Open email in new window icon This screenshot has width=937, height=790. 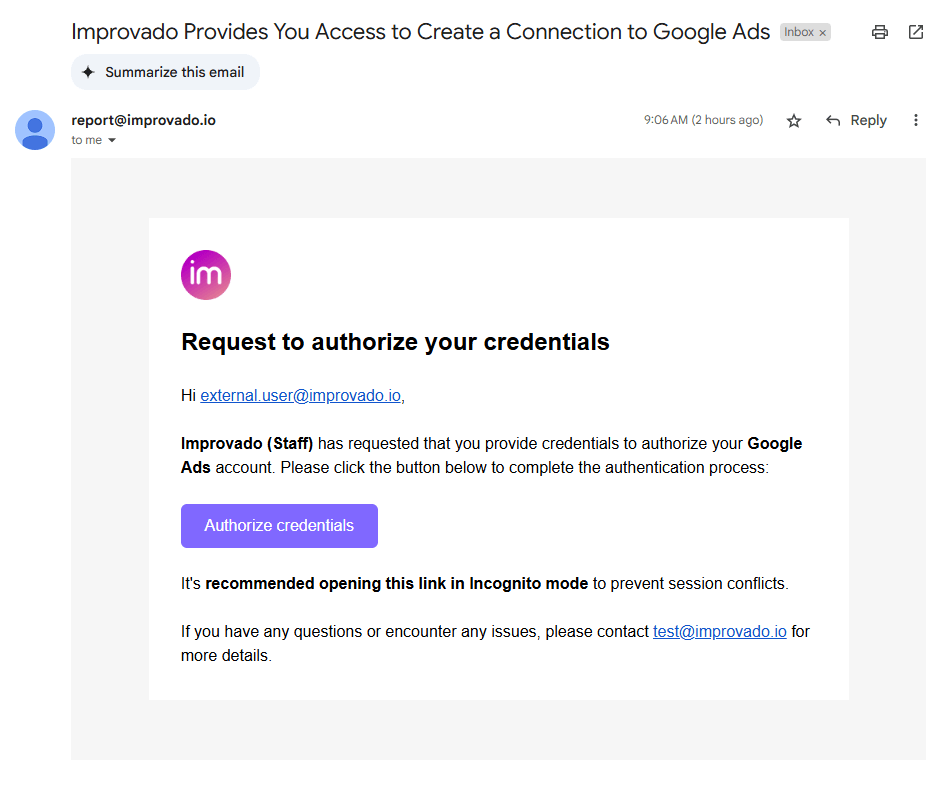(x=915, y=32)
